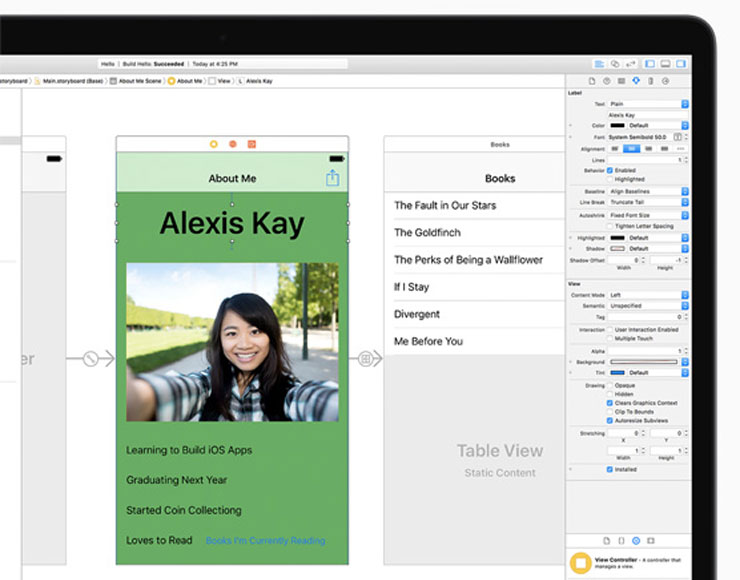This screenshot has width=740, height=580.
Task: Choose center text alignment segment
Action: [x=631, y=149]
